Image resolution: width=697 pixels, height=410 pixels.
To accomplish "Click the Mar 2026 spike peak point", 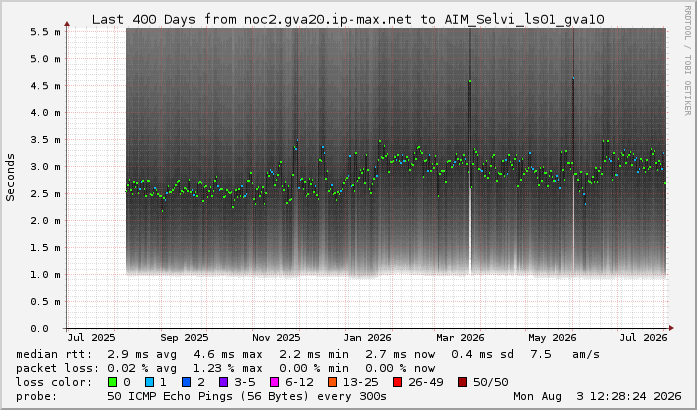I will click(470, 81).
